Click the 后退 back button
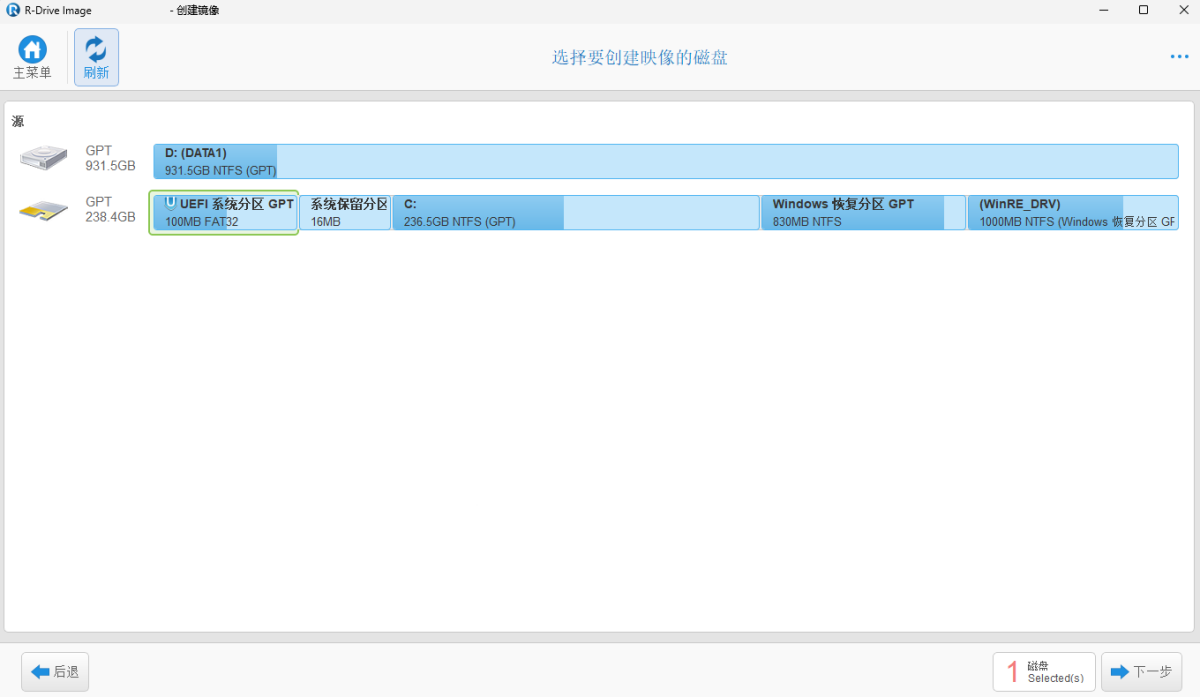The width and height of the screenshot is (1200, 697). (x=55, y=672)
